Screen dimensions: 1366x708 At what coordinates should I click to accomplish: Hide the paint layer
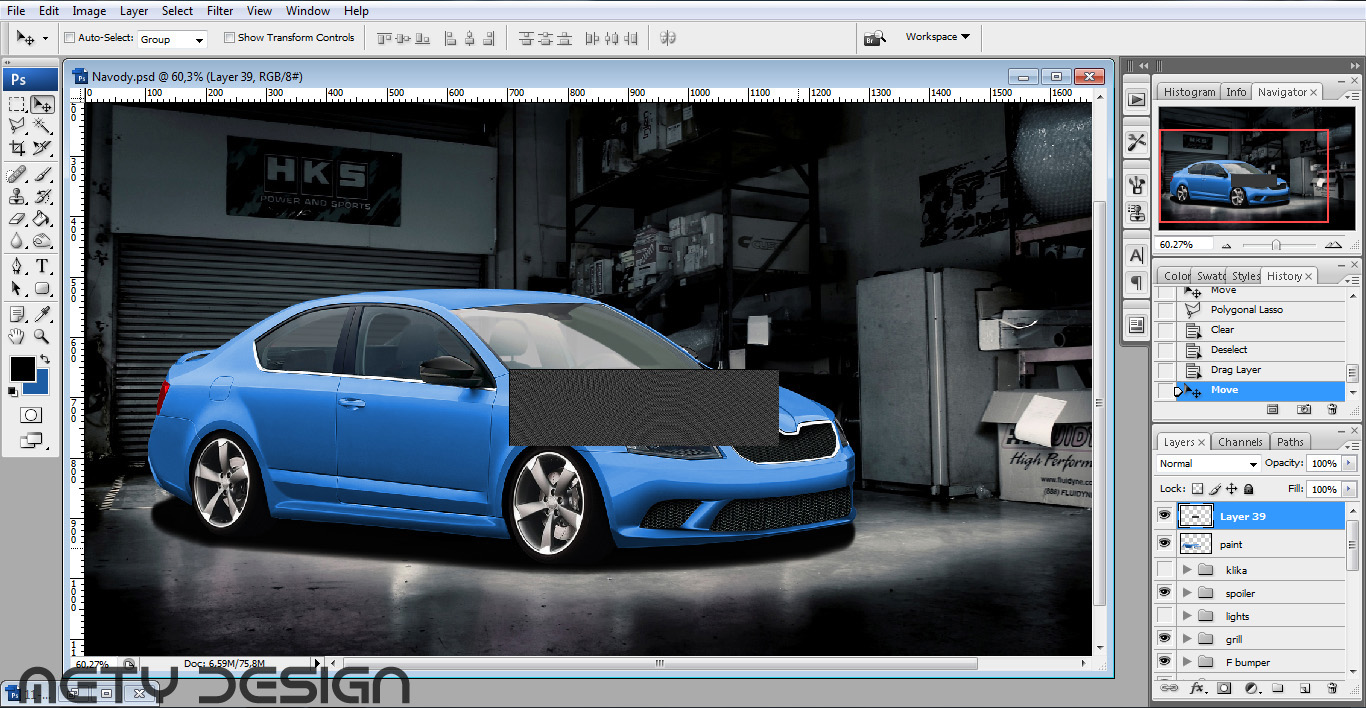[1164, 544]
